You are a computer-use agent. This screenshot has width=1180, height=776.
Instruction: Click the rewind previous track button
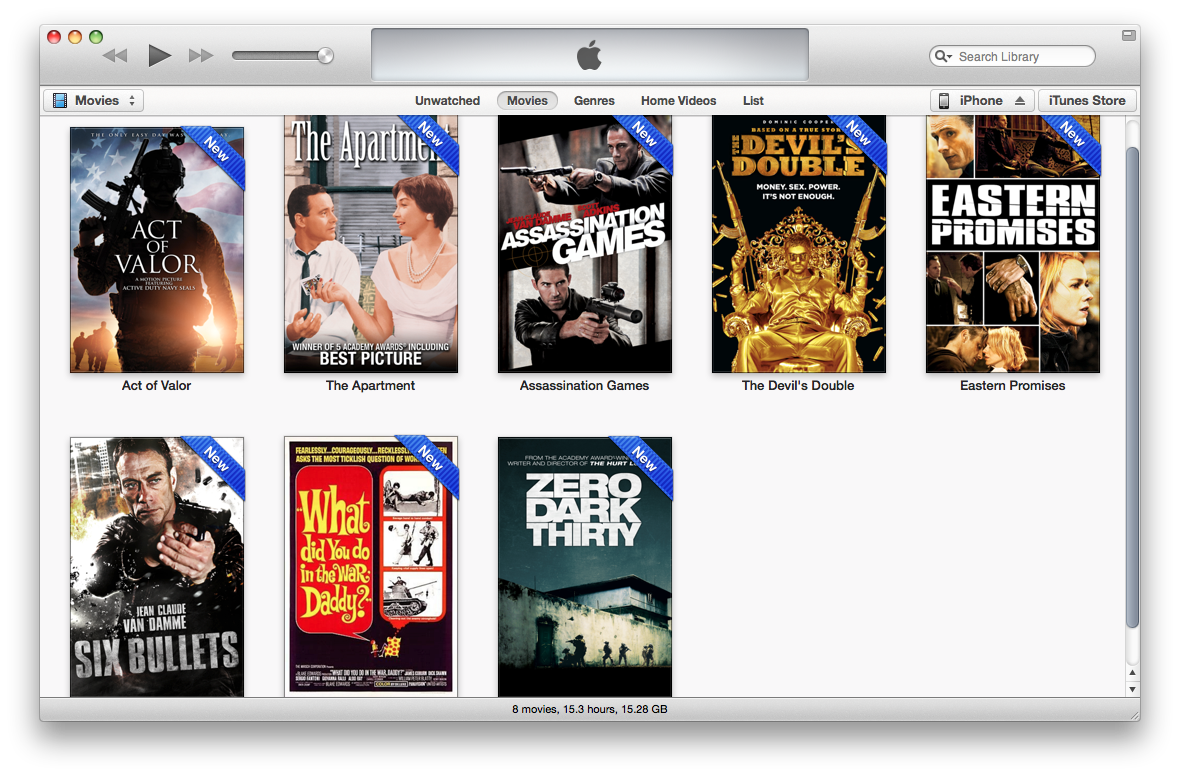pyautogui.click(x=115, y=56)
